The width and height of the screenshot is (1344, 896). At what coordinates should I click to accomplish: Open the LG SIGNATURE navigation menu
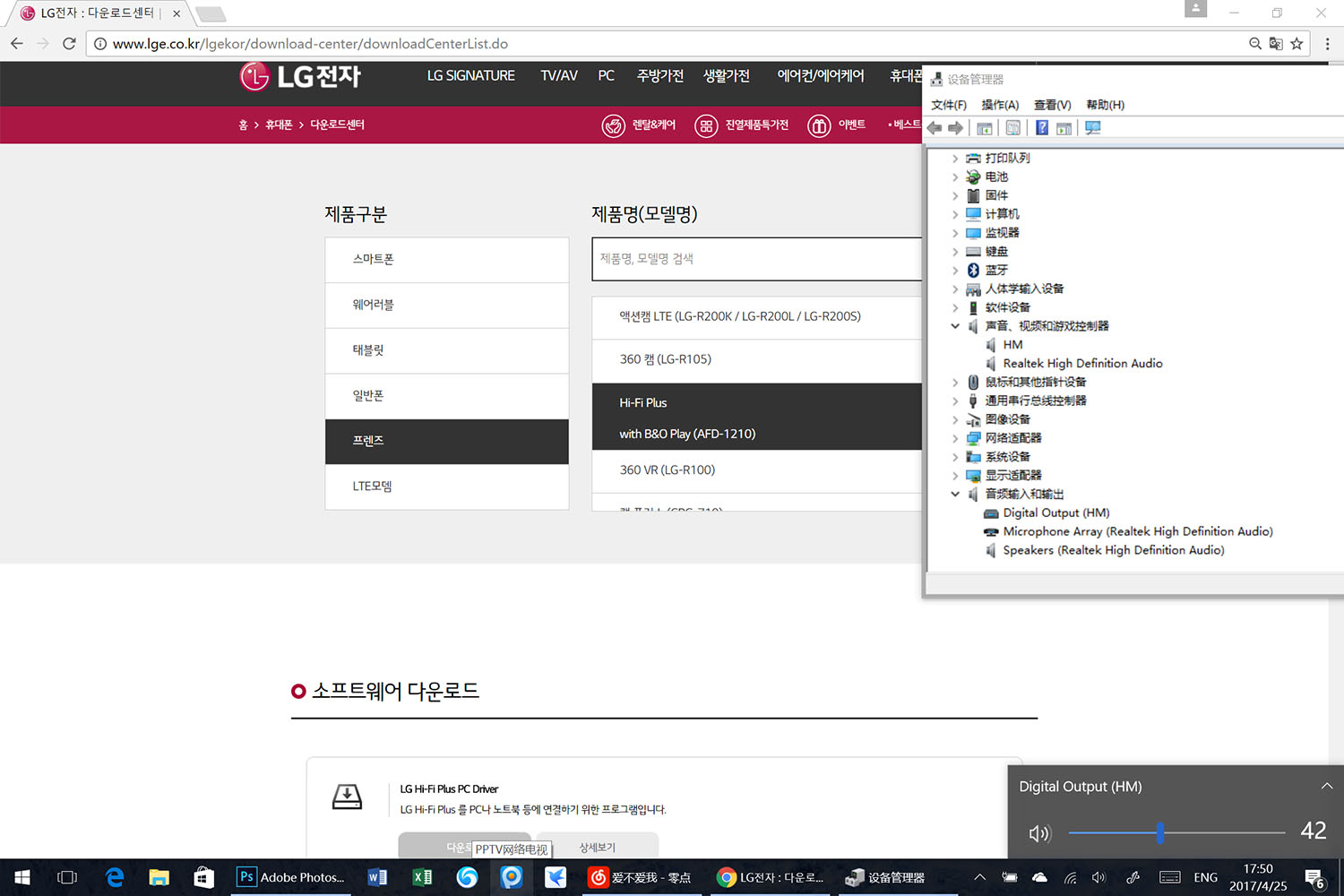[x=471, y=76]
